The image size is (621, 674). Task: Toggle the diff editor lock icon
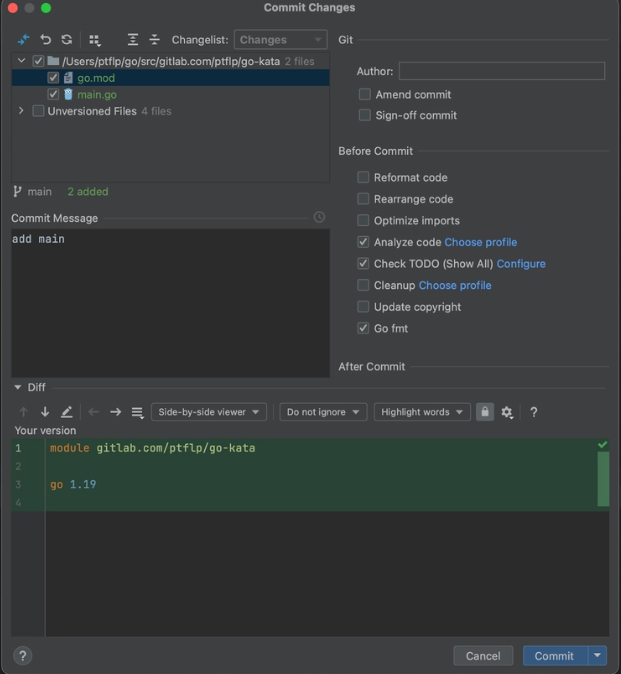click(x=485, y=412)
